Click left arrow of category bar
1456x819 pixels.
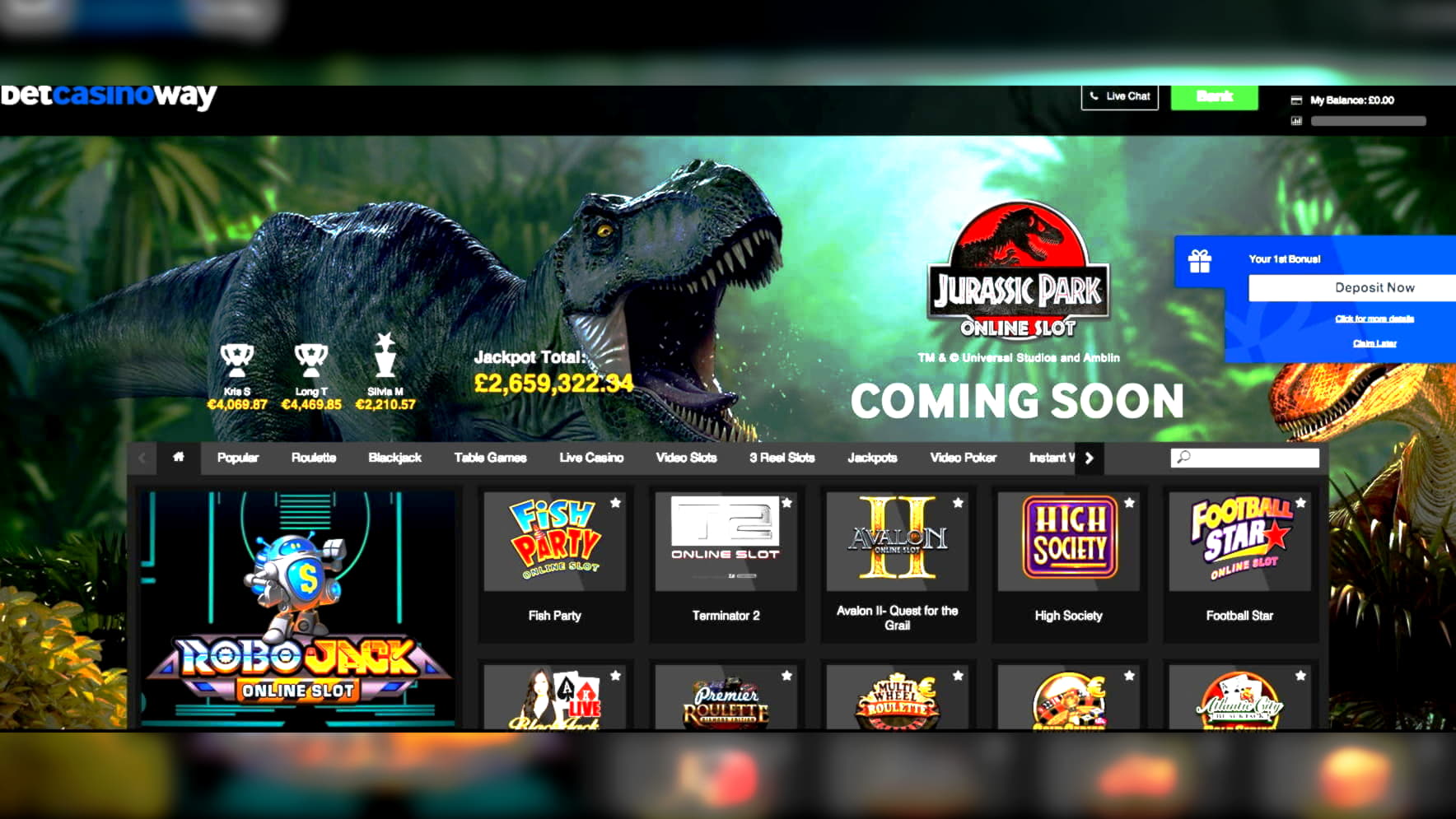[x=142, y=458]
